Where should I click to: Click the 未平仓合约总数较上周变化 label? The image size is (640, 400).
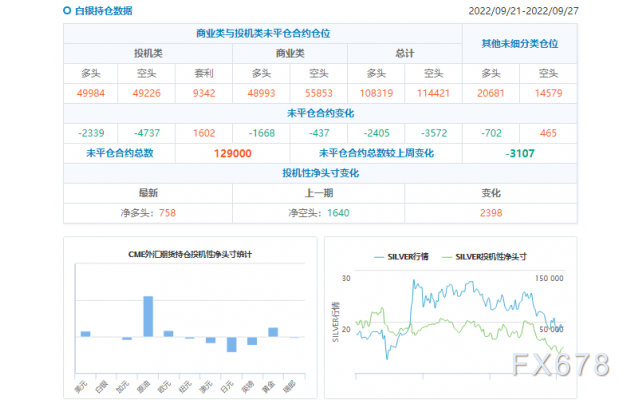[376, 153]
